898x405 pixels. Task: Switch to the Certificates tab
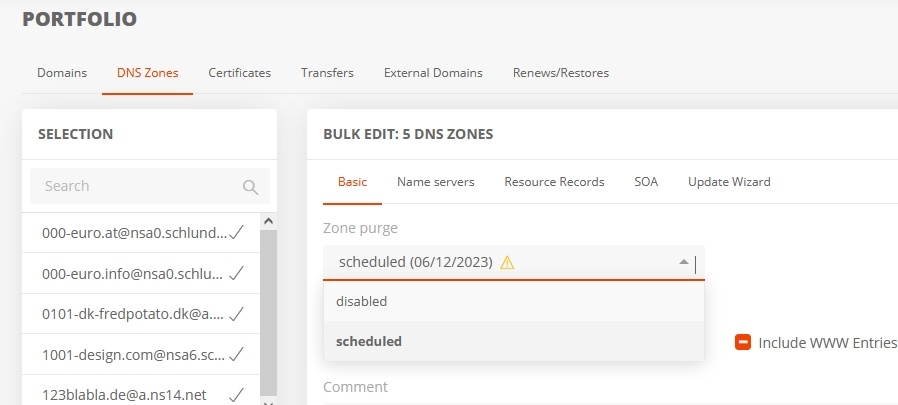click(239, 73)
